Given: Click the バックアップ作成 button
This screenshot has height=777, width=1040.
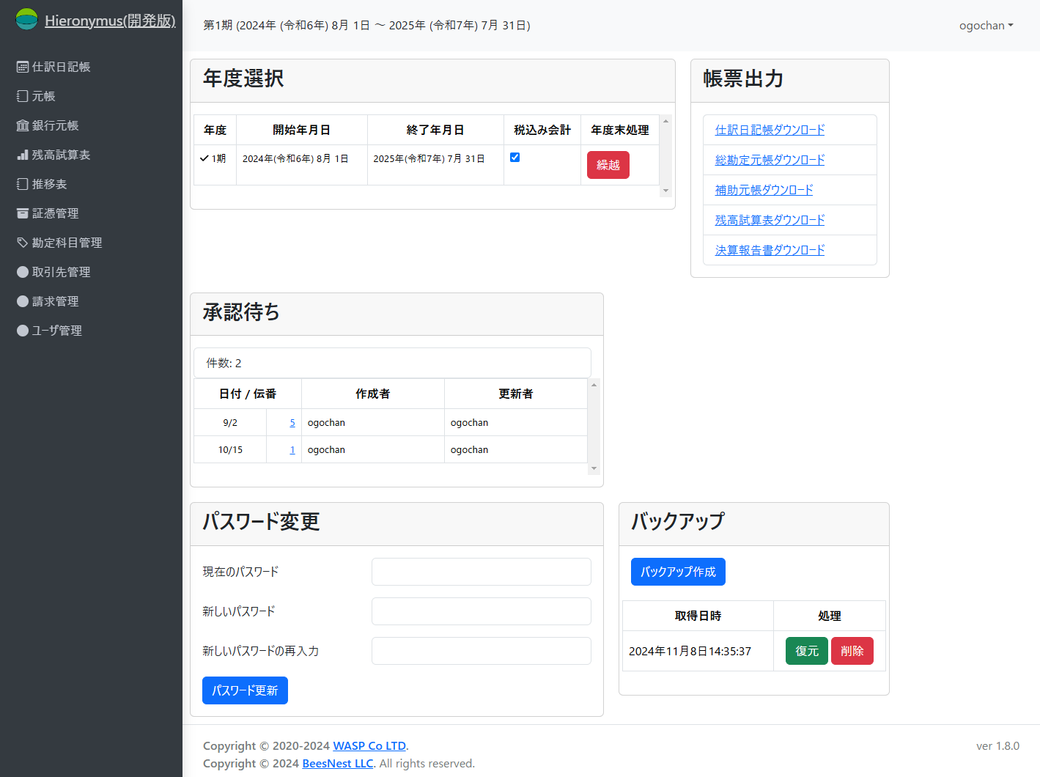Looking at the screenshot, I should point(678,572).
